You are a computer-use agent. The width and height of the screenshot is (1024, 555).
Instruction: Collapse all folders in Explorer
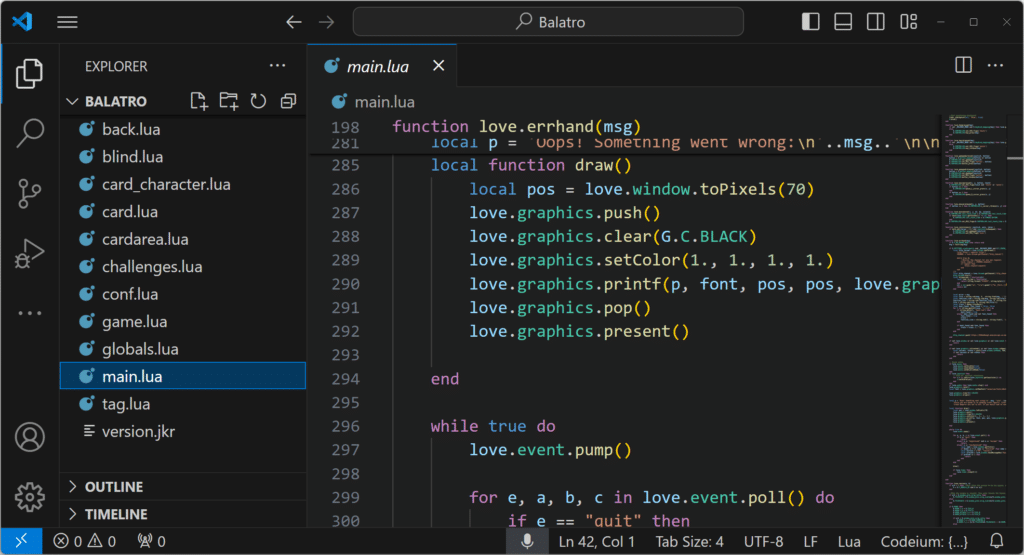pos(288,101)
